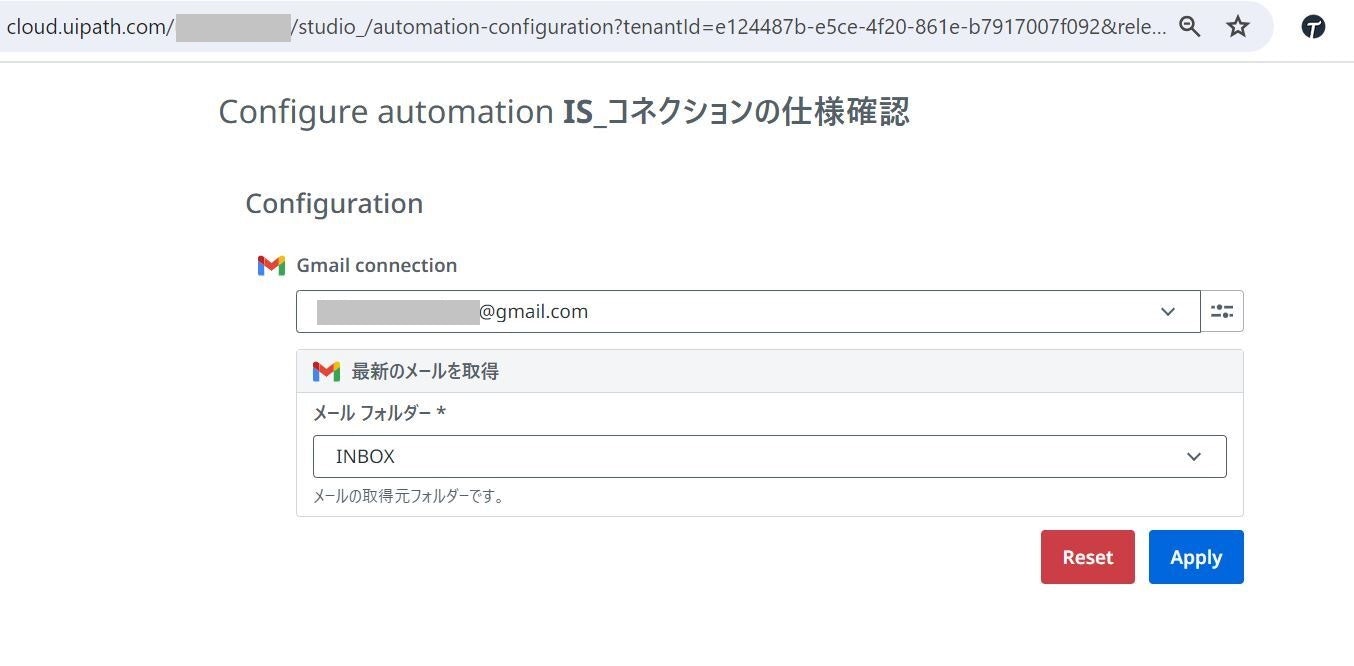1354x666 pixels.
Task: Click the Configure automation page title
Action: point(563,111)
